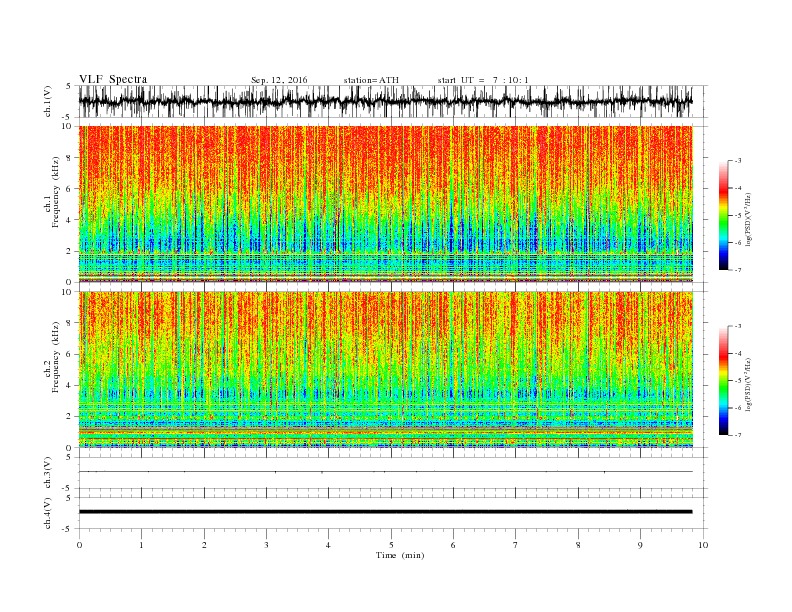Click the "5" tick on the ch.4(V) axis
This screenshot has width=792, height=612.
70,497
